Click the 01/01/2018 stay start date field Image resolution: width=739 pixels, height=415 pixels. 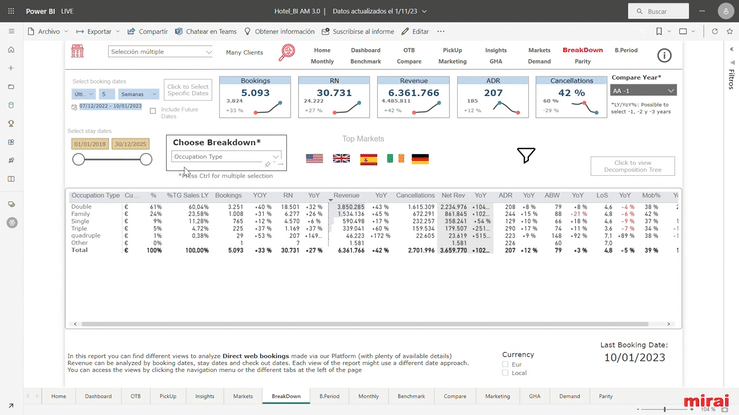tap(90, 144)
